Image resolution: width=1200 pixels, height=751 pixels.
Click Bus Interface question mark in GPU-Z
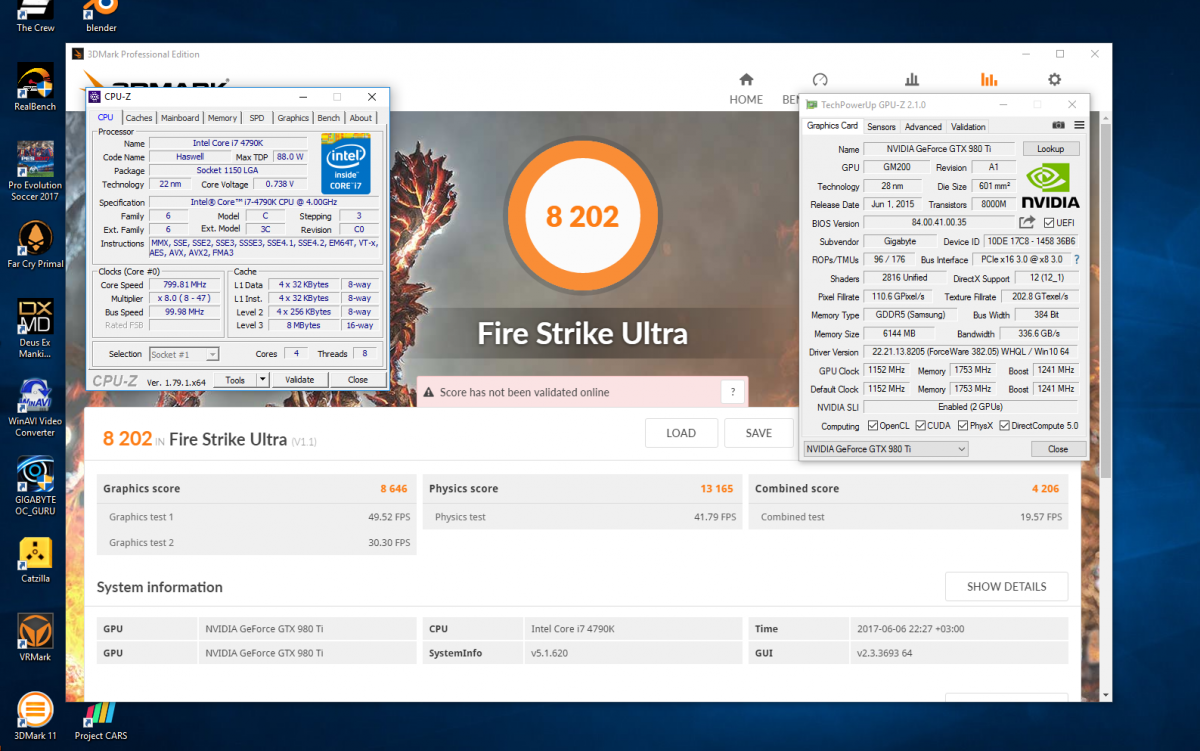coord(1076,260)
